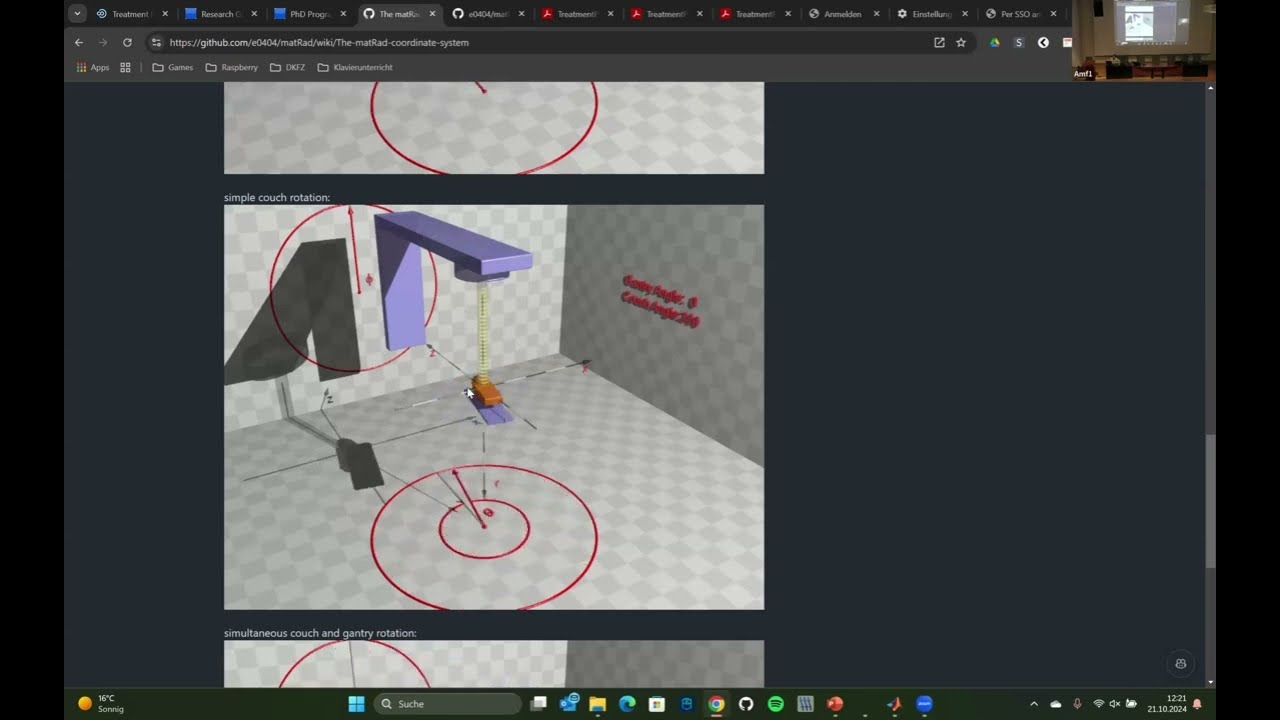
Task: Close the Research tab
Action: click(254, 14)
